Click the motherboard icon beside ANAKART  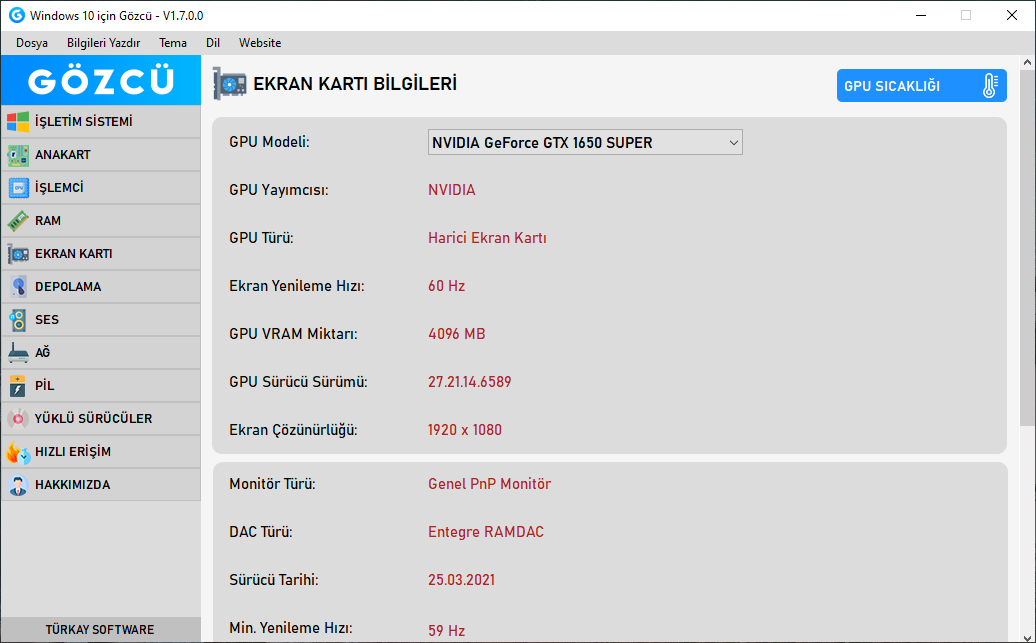pyautogui.click(x=18, y=155)
